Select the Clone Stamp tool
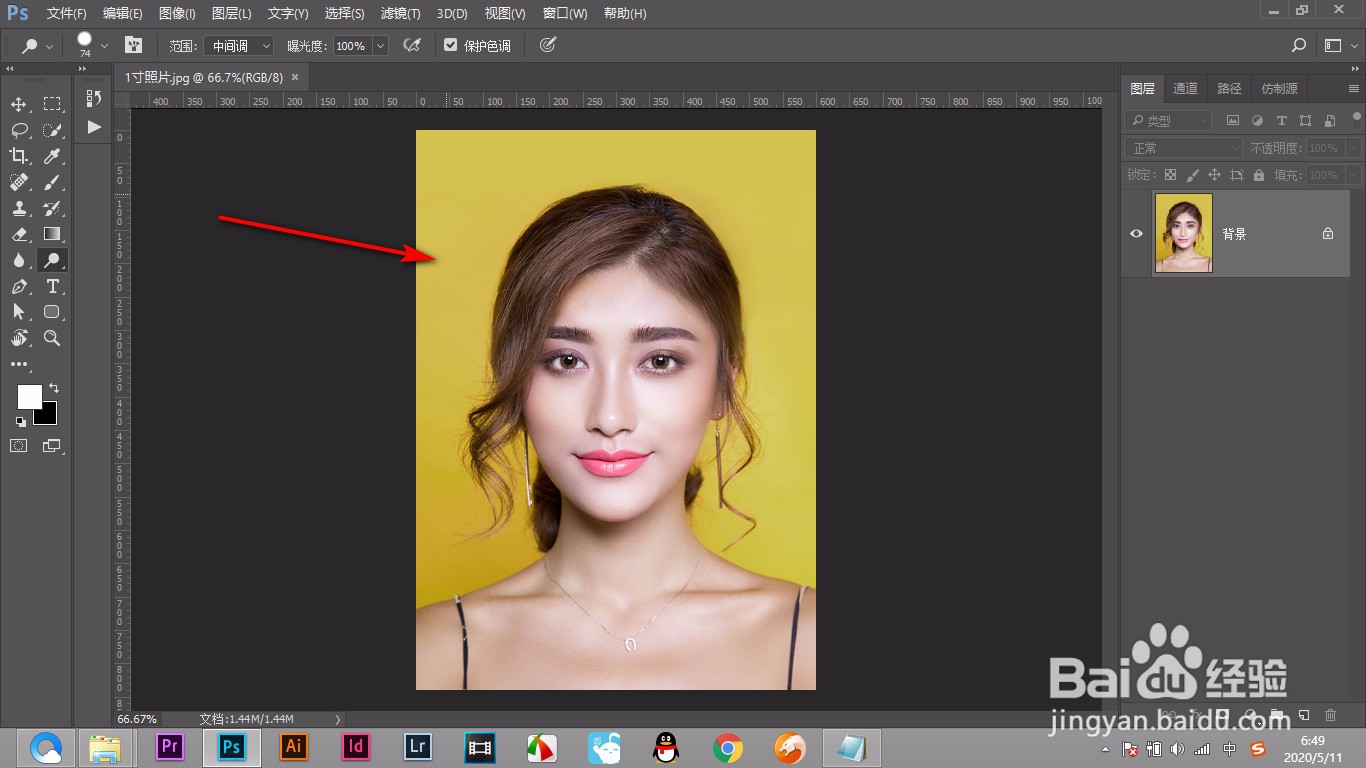The width and height of the screenshot is (1366, 768). (x=19, y=208)
